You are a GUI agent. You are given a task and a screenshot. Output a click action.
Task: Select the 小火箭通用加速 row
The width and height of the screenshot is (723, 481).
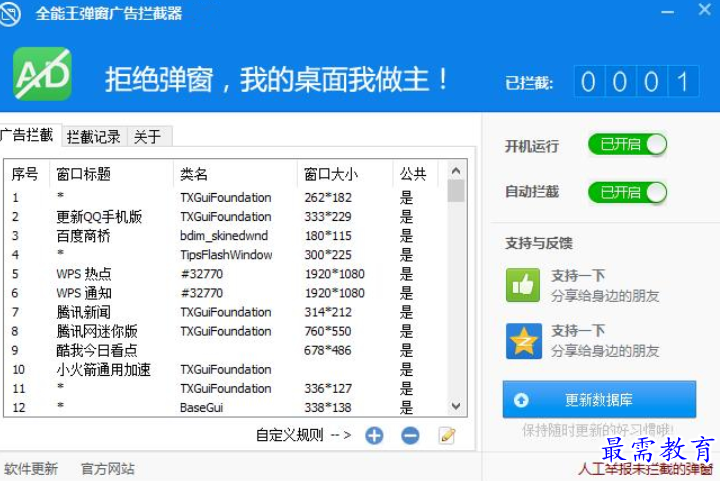click(225, 369)
